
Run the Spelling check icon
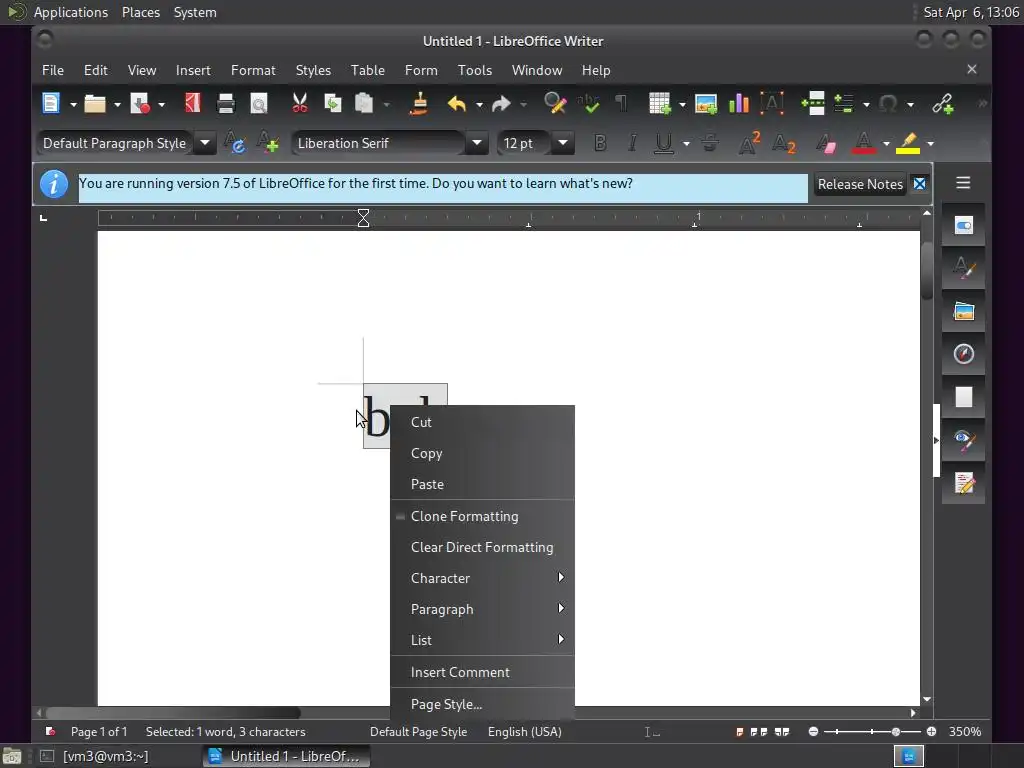pyautogui.click(x=588, y=104)
